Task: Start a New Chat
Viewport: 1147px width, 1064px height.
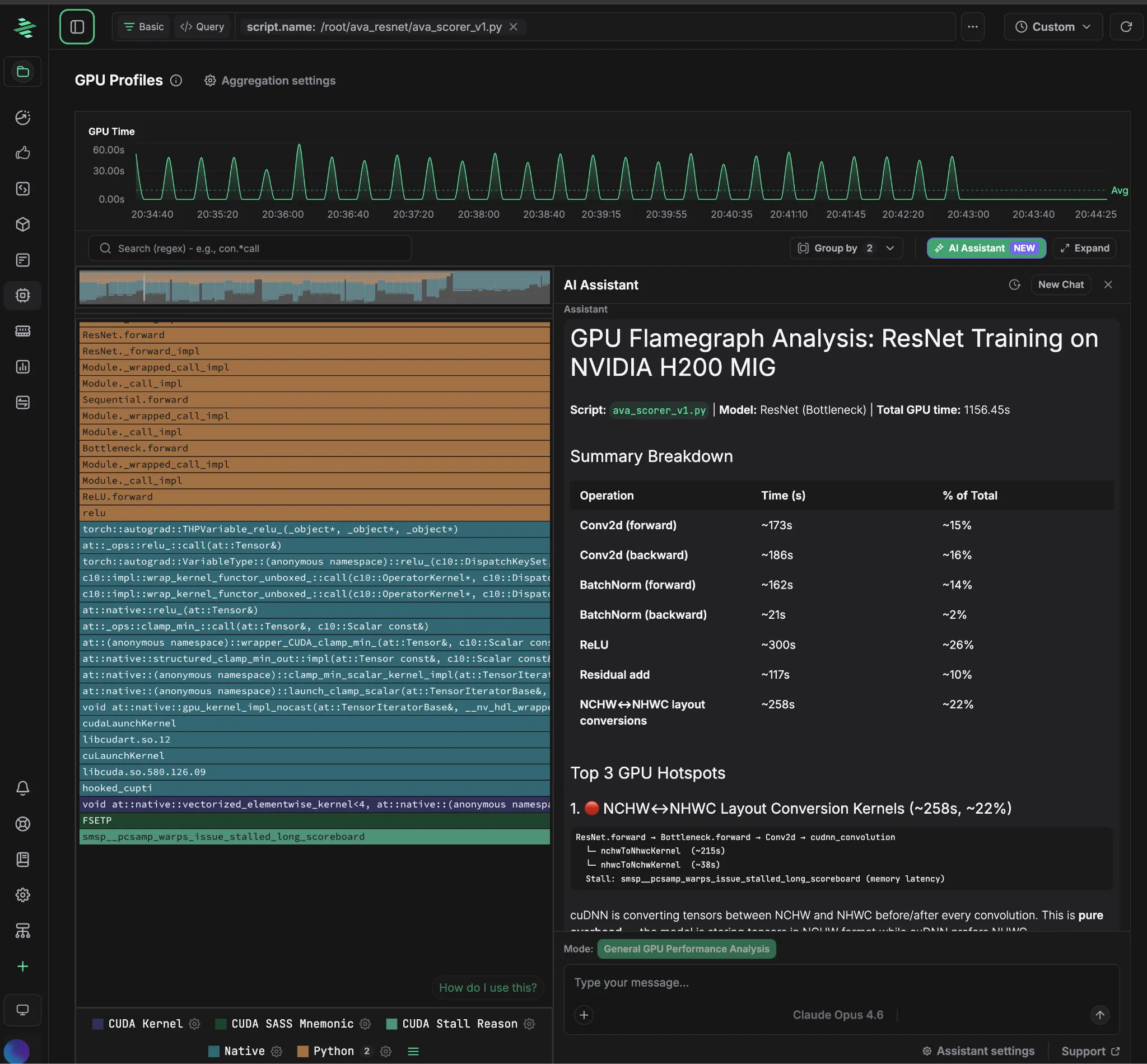Action: coord(1061,285)
